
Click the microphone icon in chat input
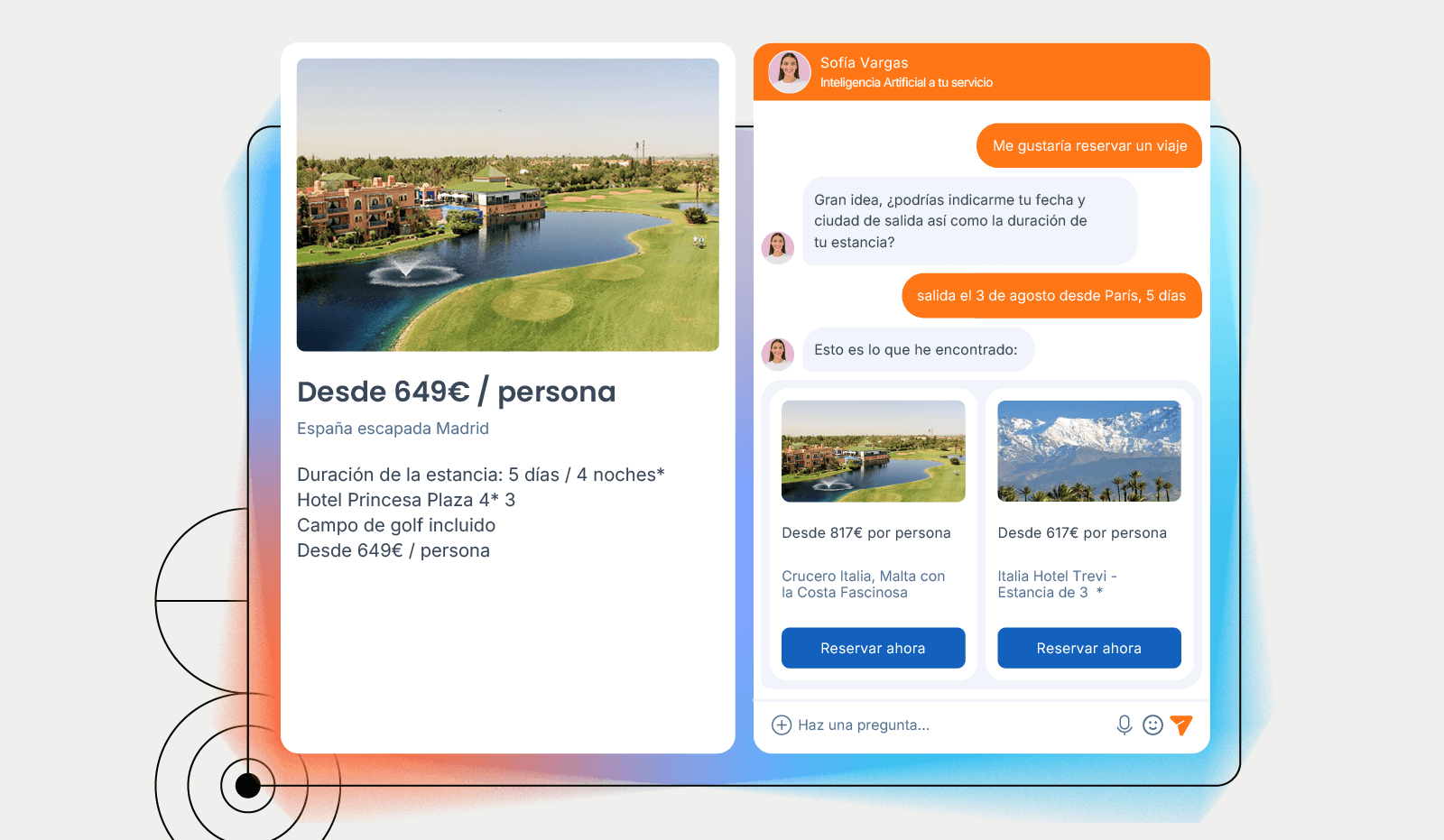point(1124,725)
